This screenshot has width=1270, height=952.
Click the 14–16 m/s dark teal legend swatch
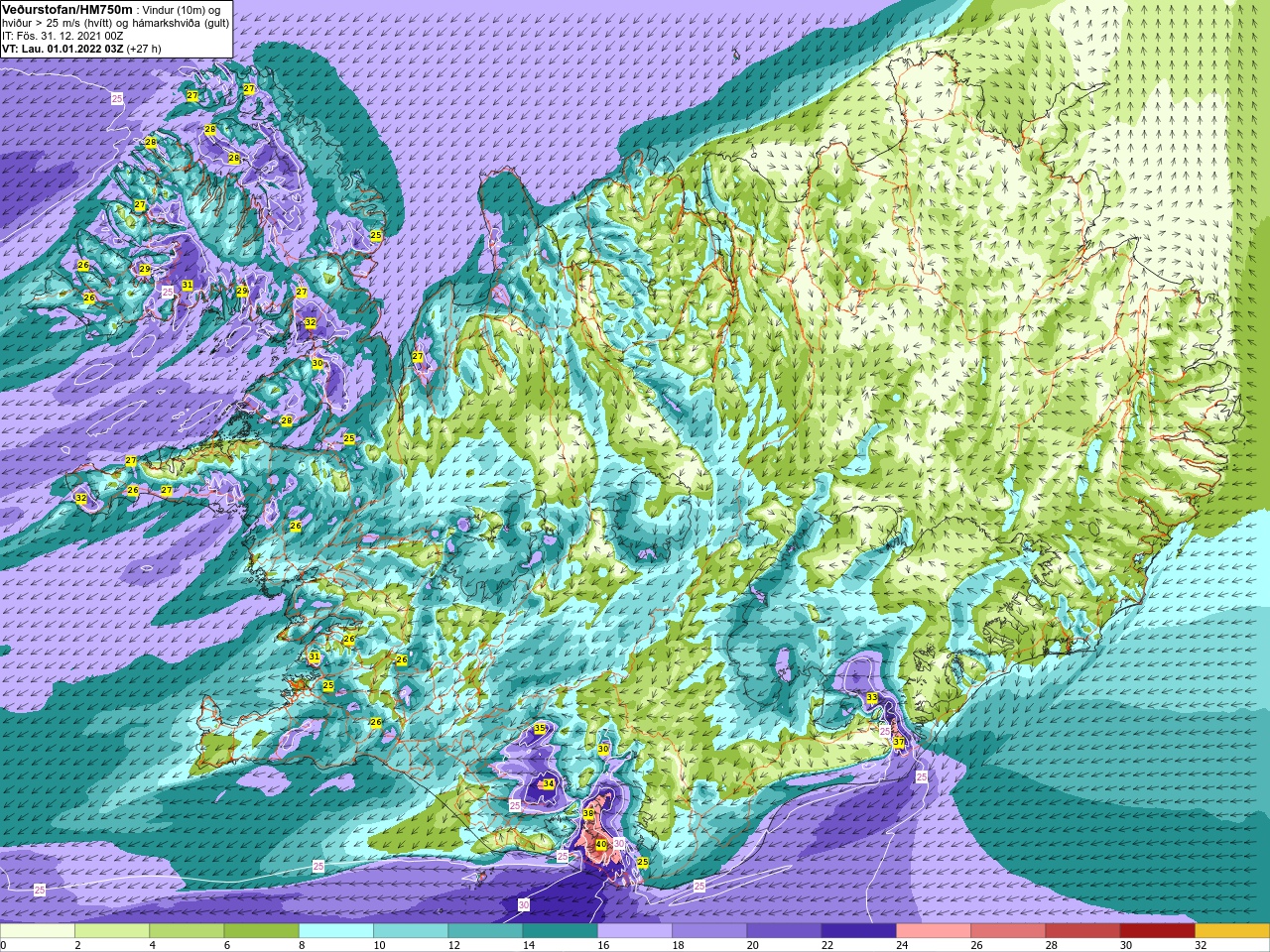(561, 931)
